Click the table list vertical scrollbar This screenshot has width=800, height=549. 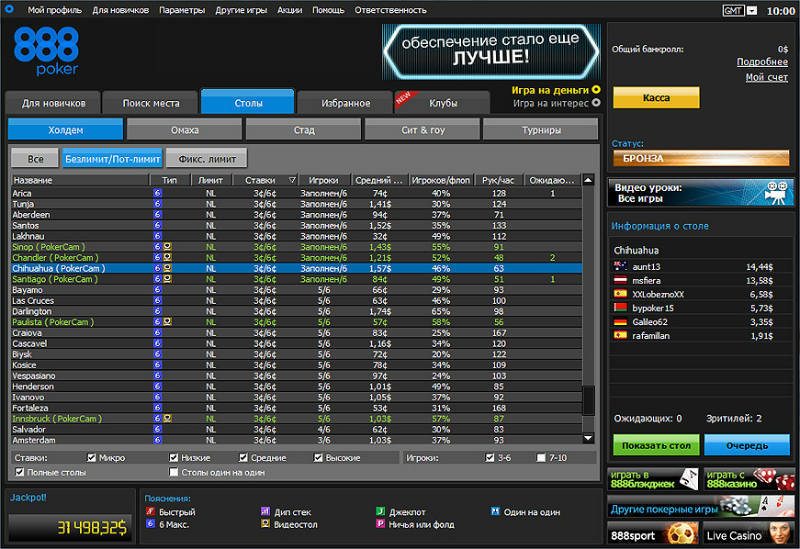pos(589,300)
